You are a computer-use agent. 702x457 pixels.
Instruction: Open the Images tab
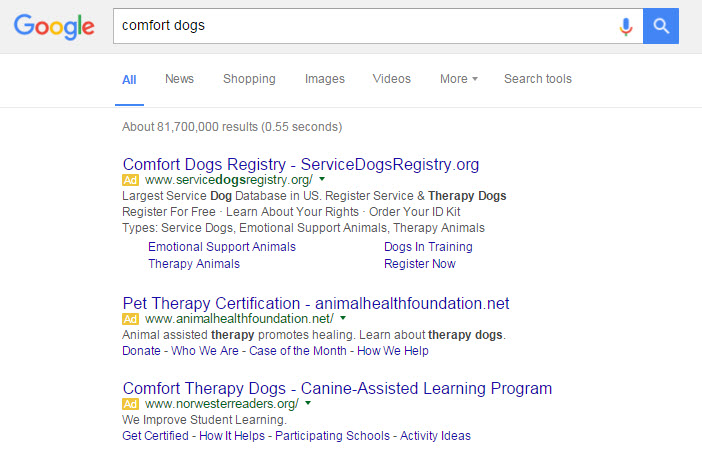(x=325, y=79)
